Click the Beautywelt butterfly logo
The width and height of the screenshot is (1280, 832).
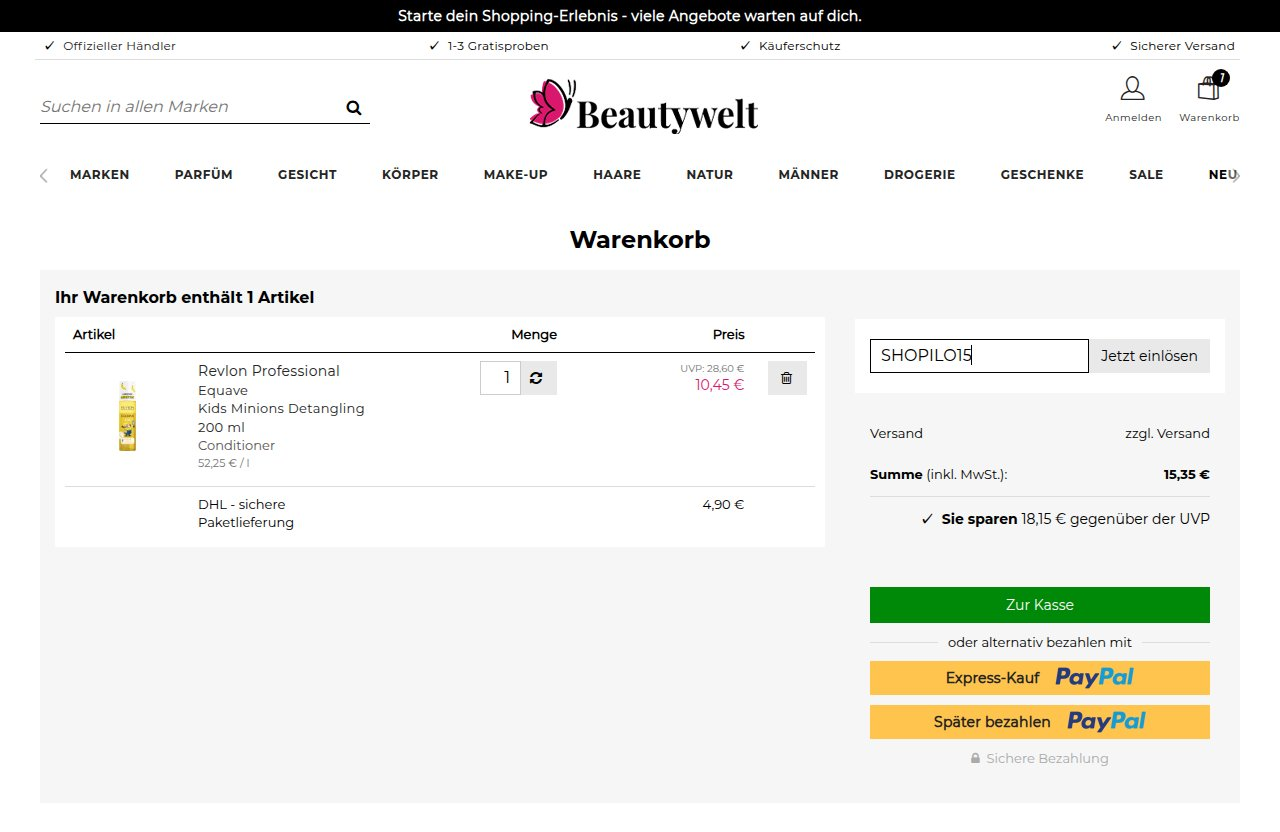pos(644,107)
